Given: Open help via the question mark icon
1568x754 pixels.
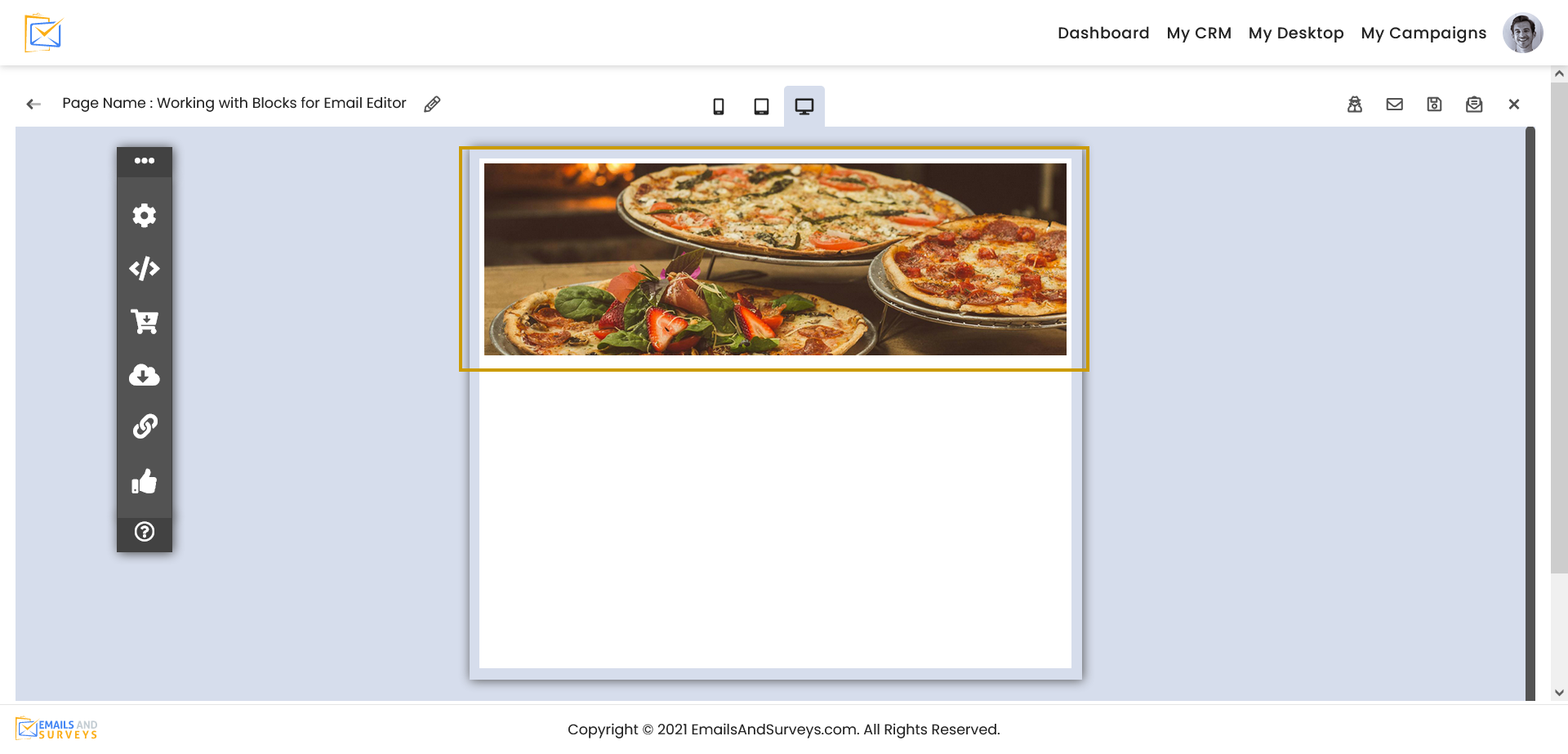Looking at the screenshot, I should [145, 532].
